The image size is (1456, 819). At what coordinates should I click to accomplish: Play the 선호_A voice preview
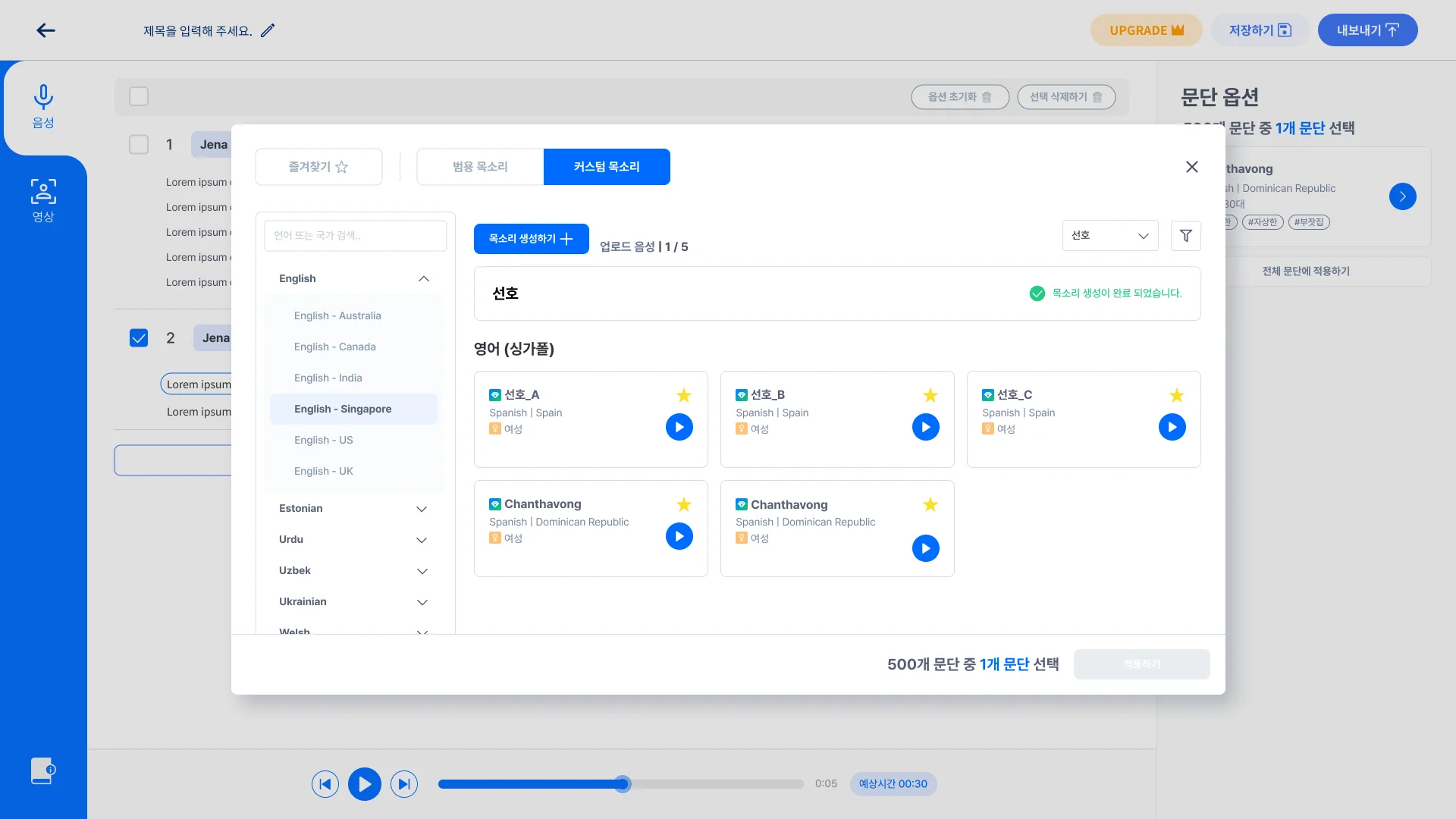(679, 427)
